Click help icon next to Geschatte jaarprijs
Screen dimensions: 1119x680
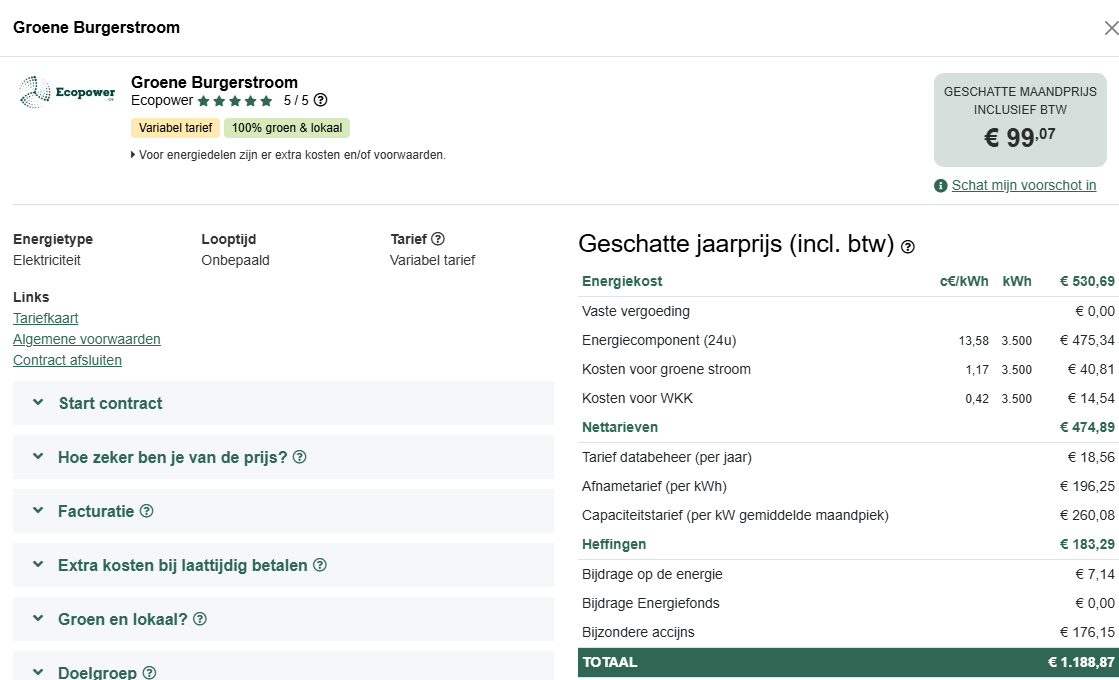coord(908,247)
